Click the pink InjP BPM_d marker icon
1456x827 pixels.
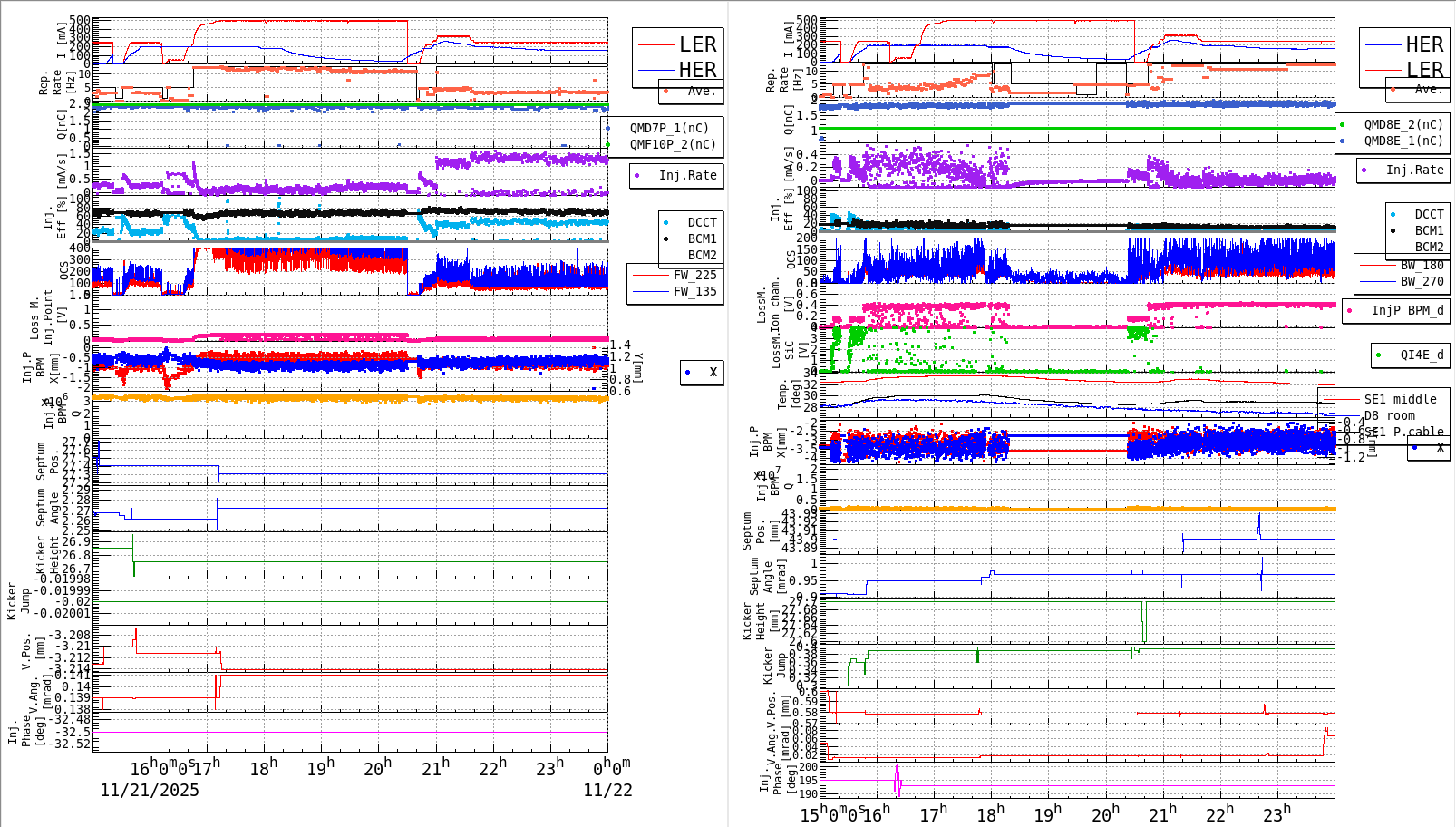coord(1348,310)
